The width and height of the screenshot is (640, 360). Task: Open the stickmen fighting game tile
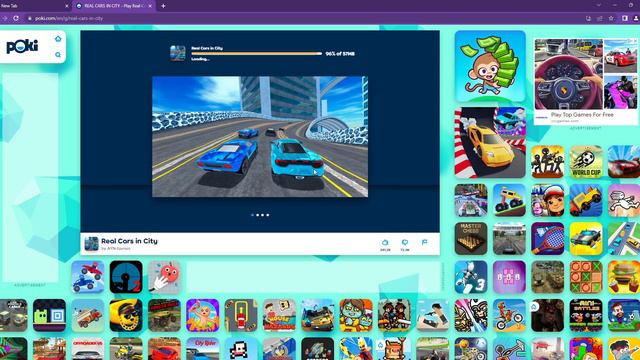point(547,162)
